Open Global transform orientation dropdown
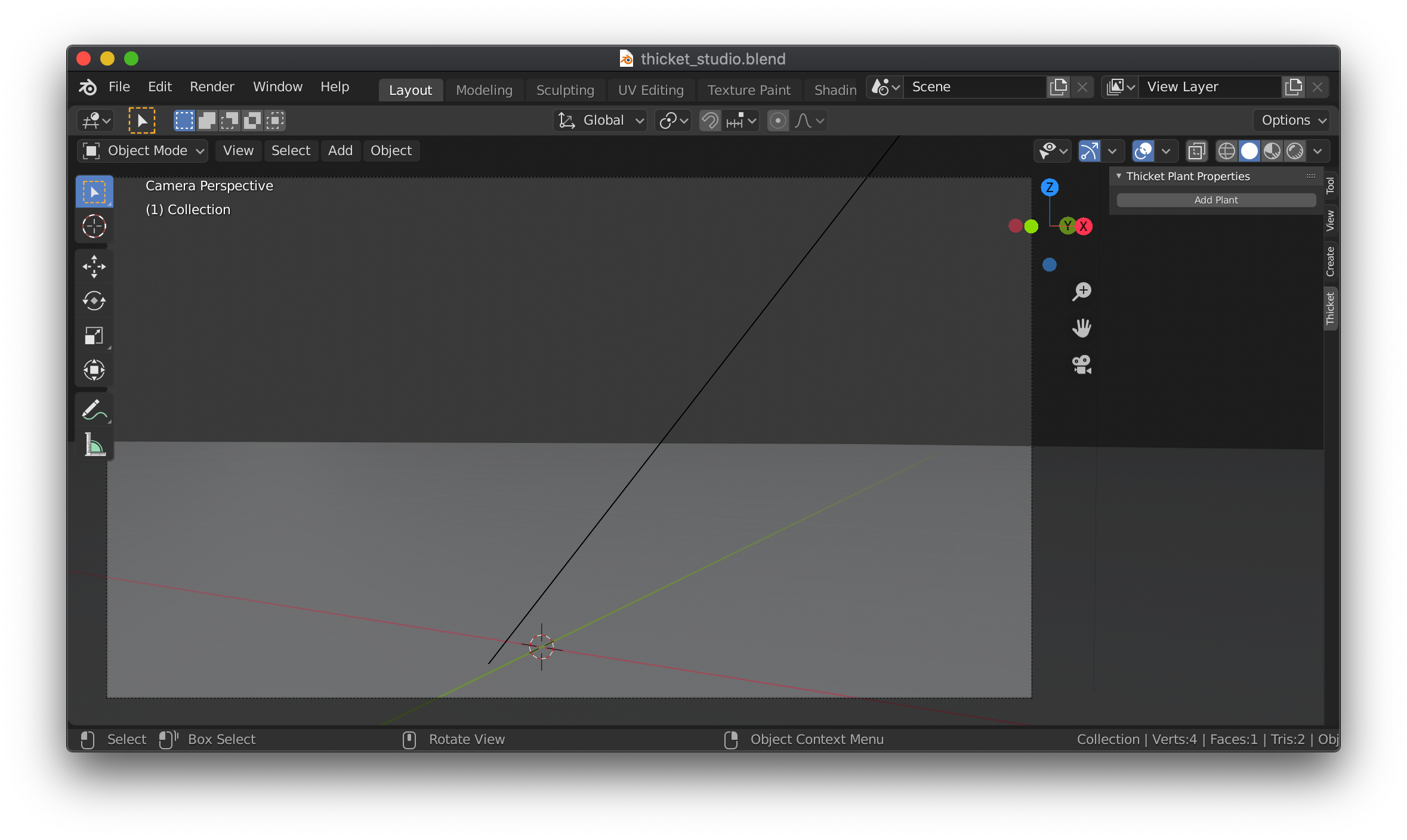The image size is (1407, 840). (601, 121)
